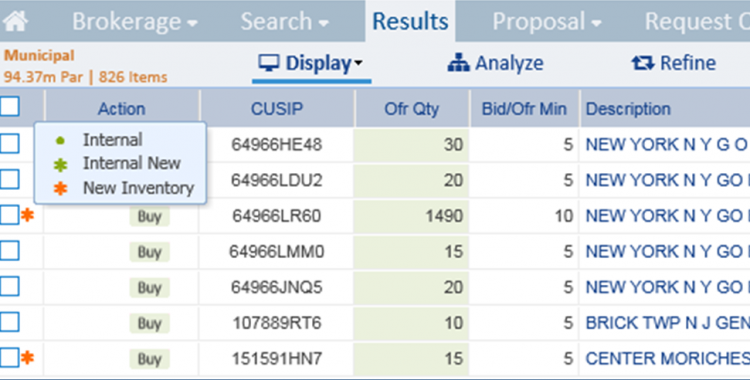This screenshot has width=750, height=380.
Task: Toggle the select-all checkbox in header
Action: (x=10, y=106)
